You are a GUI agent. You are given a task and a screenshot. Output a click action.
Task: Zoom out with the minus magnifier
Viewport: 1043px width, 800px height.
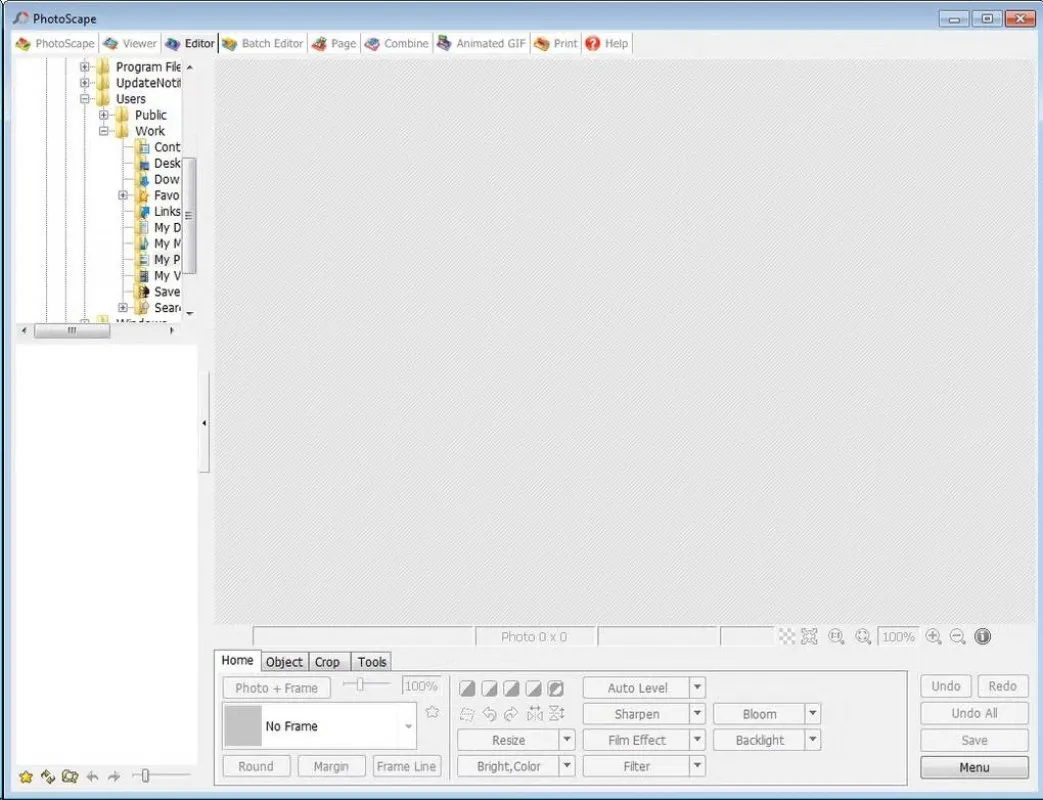coord(957,636)
